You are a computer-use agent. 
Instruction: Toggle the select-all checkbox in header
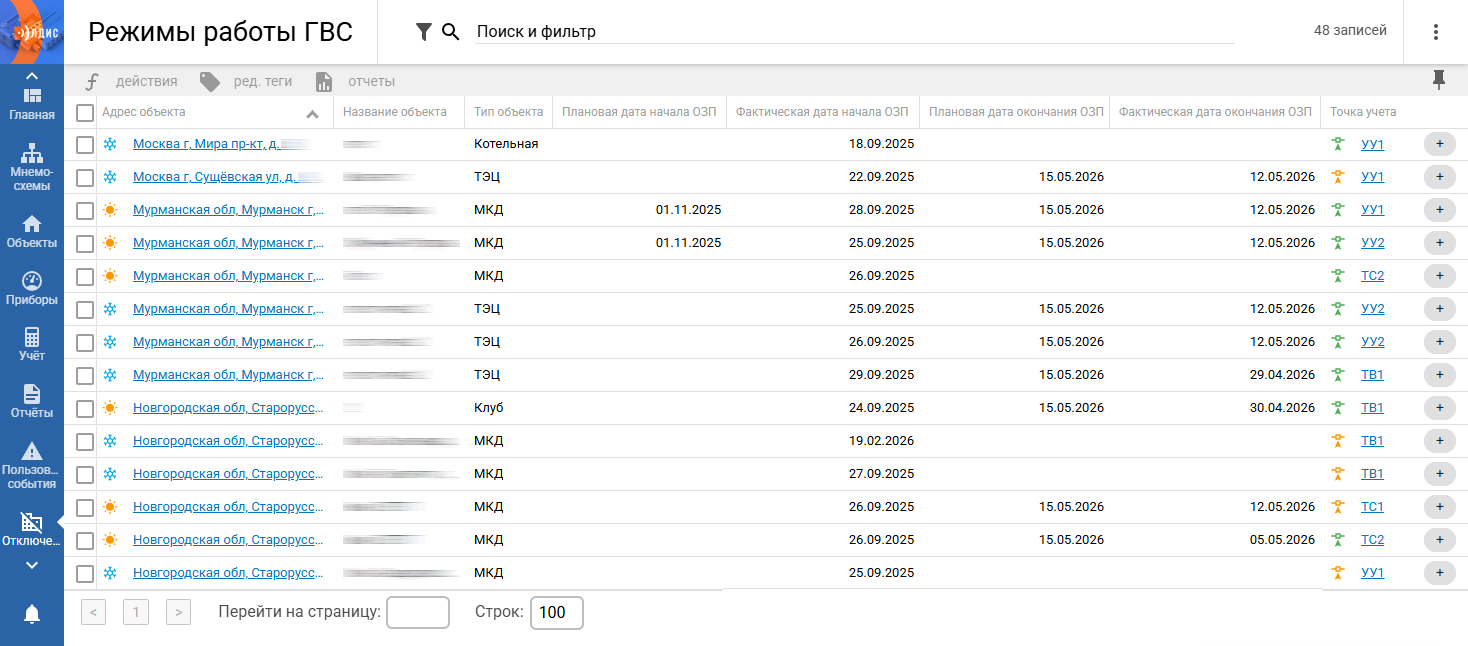[85, 113]
